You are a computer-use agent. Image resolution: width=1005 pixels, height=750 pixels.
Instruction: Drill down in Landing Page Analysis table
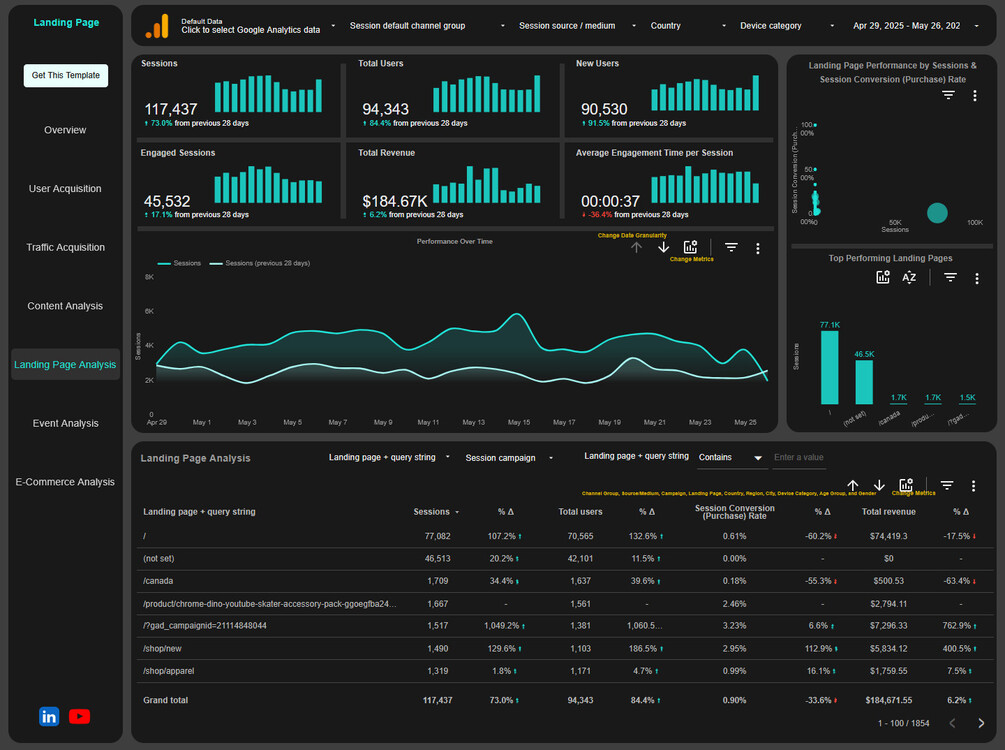point(879,485)
